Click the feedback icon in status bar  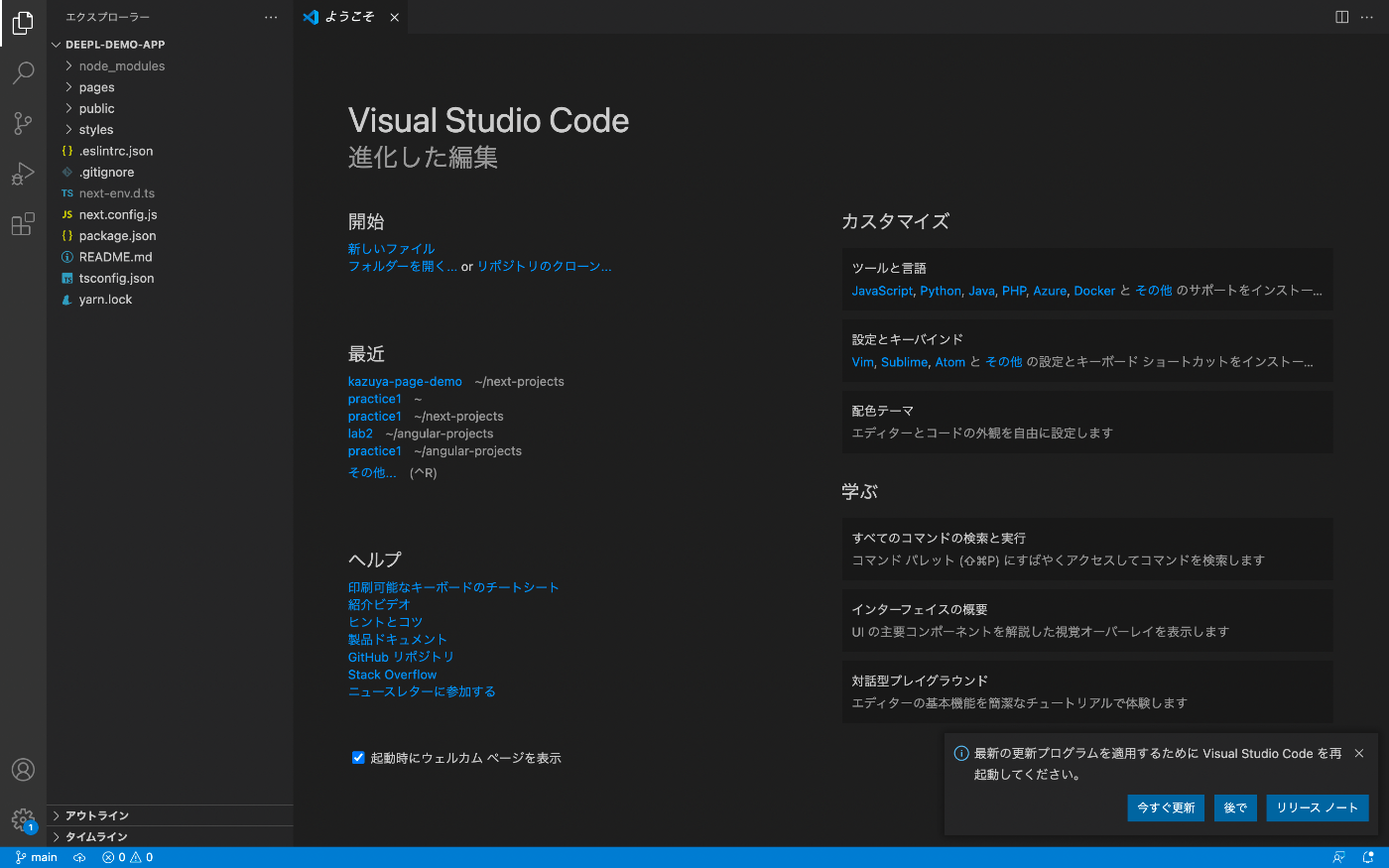coord(1339,857)
